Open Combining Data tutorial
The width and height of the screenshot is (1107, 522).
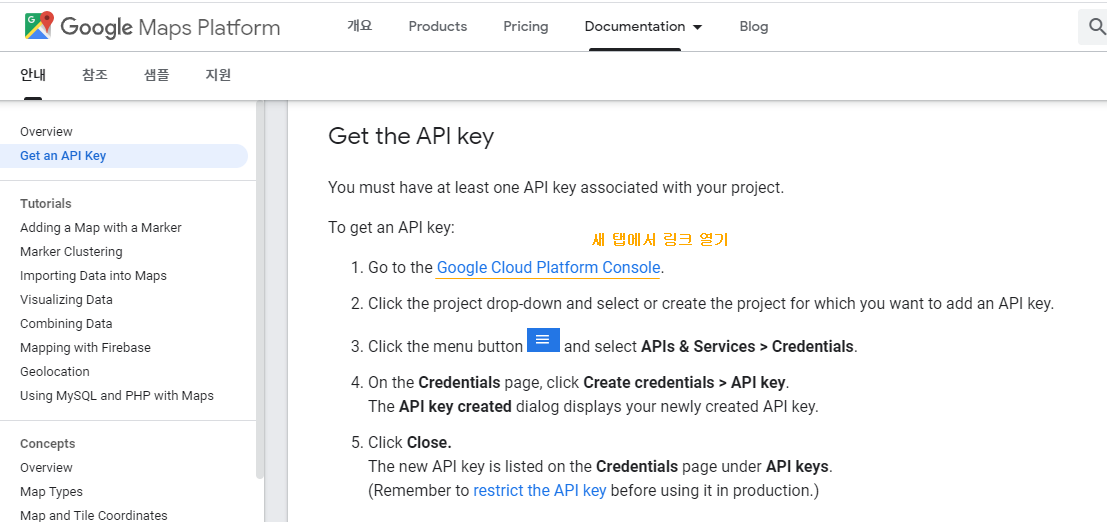(66, 324)
